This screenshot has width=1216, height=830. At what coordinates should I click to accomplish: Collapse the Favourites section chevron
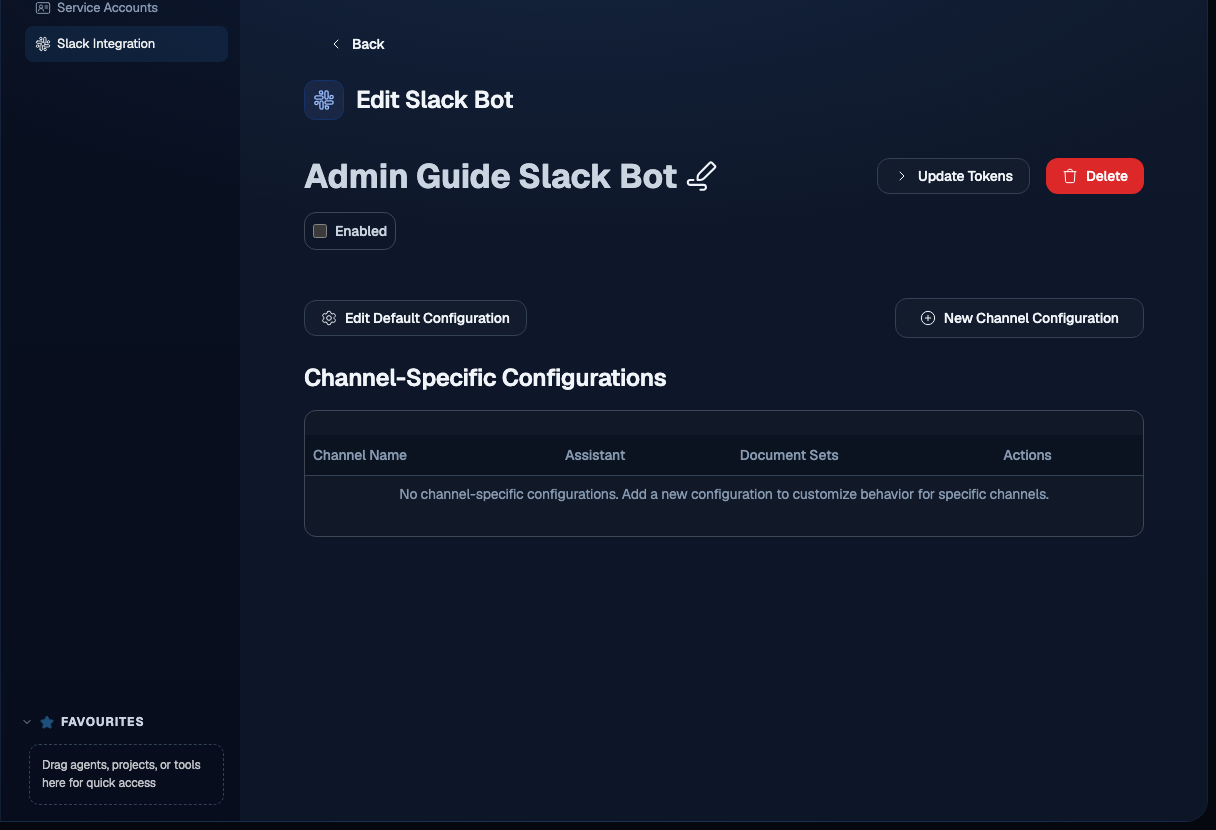[27, 722]
